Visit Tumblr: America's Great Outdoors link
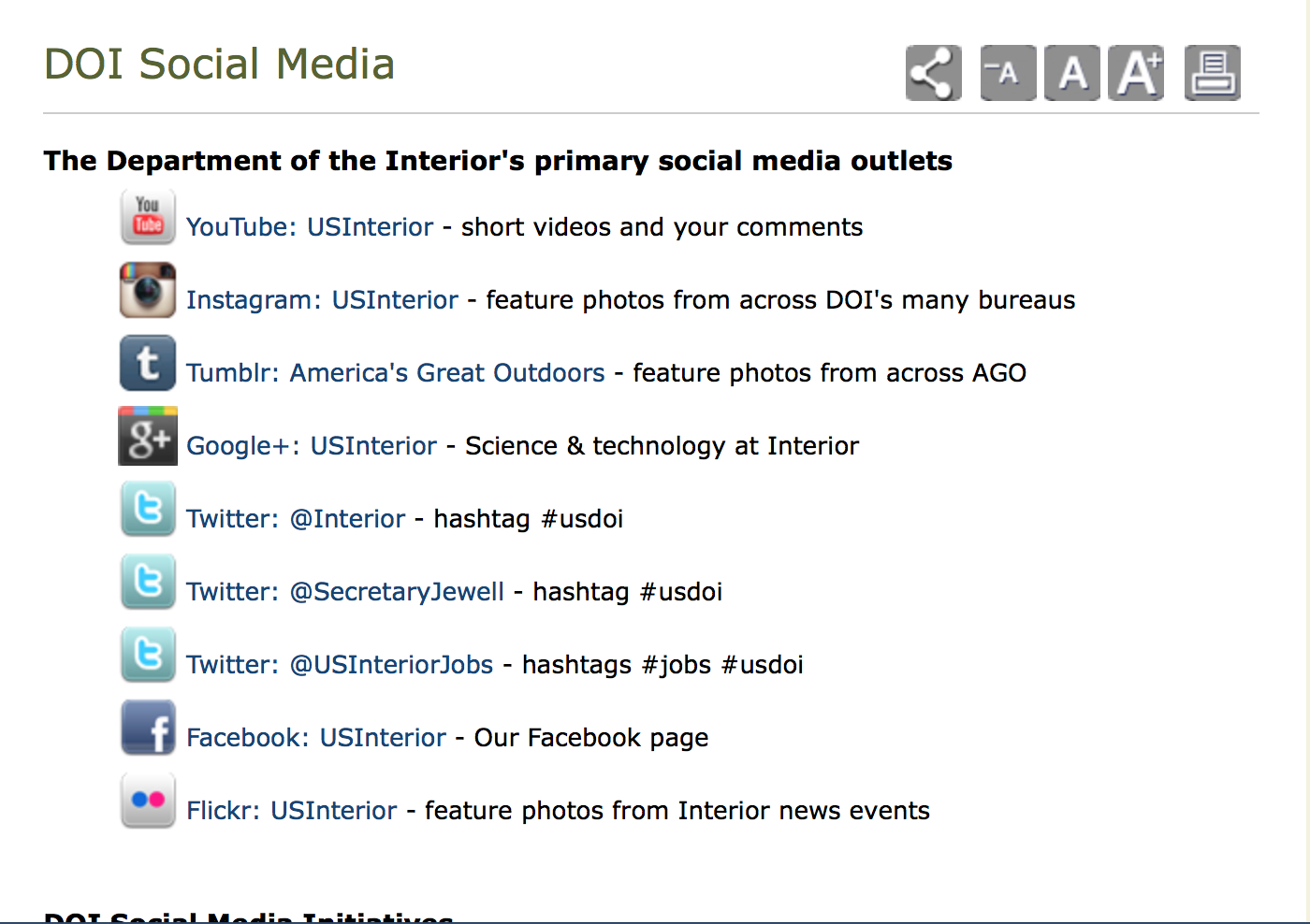The width and height of the screenshot is (1310, 924). (x=395, y=373)
